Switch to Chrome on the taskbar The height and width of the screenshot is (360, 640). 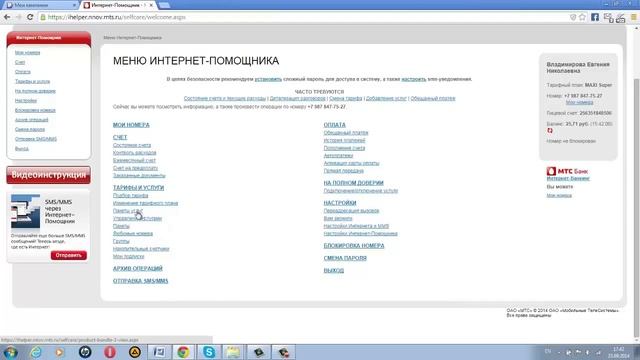pyautogui.click(x=183, y=352)
